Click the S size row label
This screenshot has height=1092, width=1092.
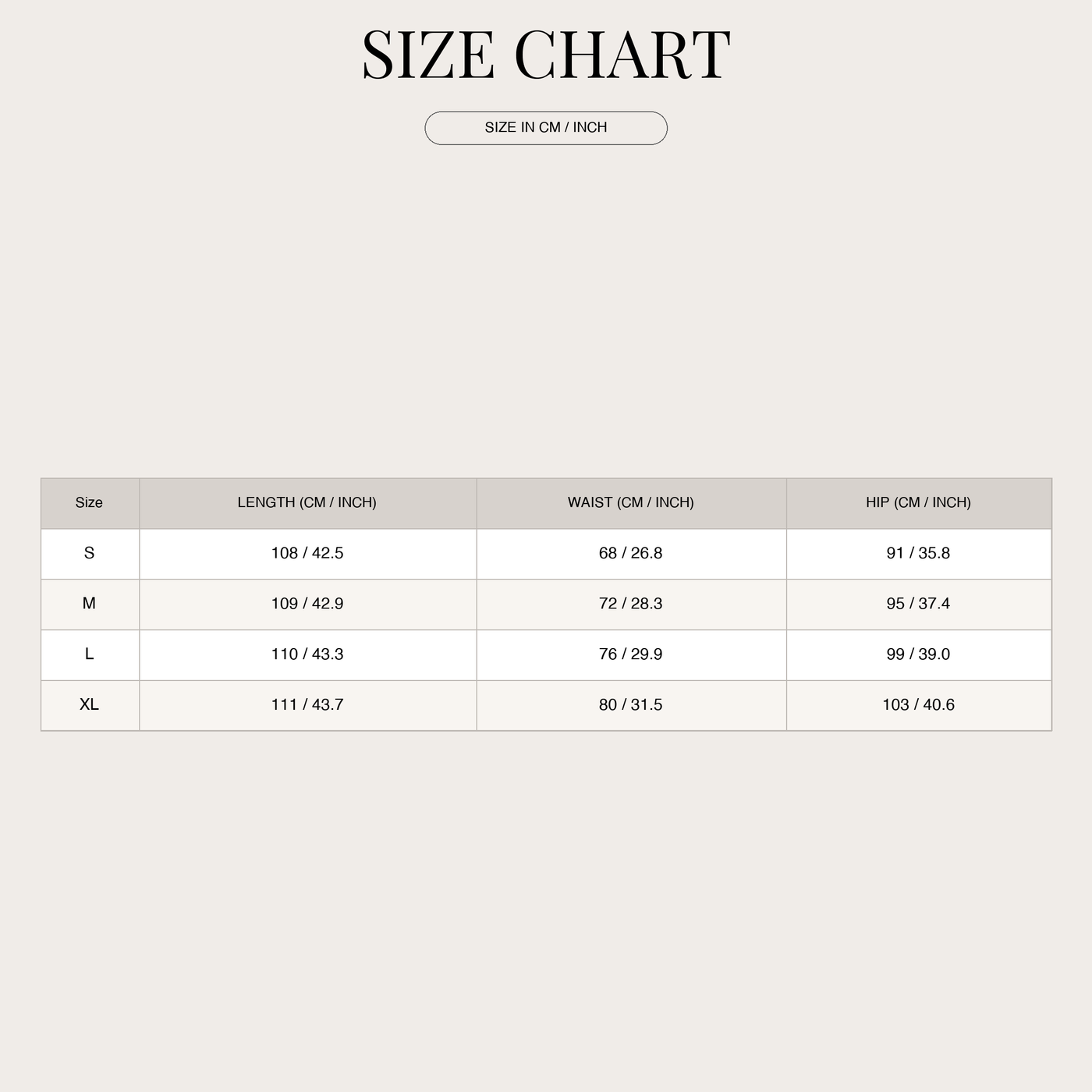[x=90, y=554]
